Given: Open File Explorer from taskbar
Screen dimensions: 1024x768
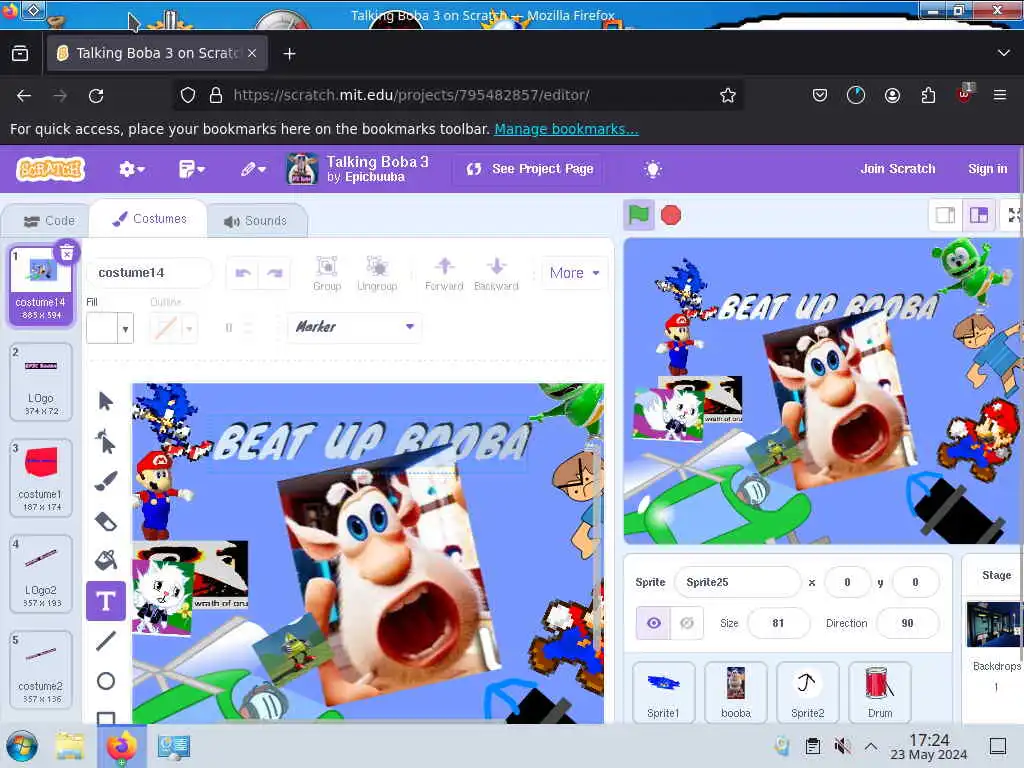Looking at the screenshot, I should 70,746.
